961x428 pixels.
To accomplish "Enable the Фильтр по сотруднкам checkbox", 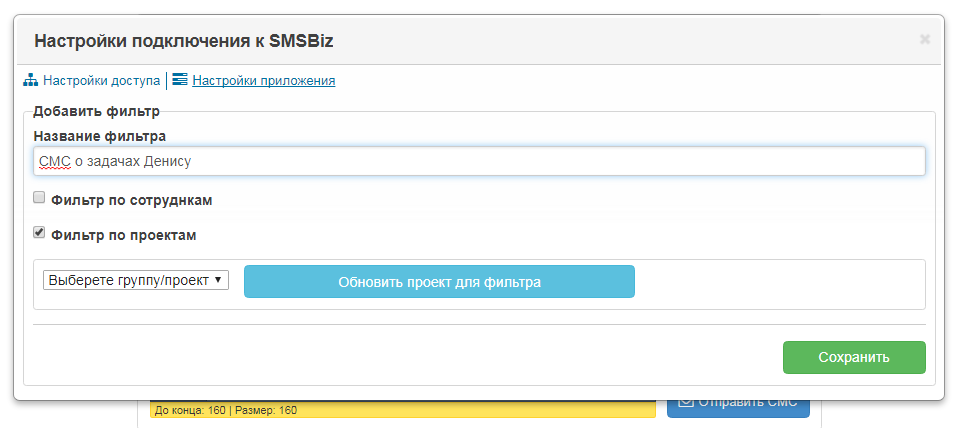I will click(39, 197).
